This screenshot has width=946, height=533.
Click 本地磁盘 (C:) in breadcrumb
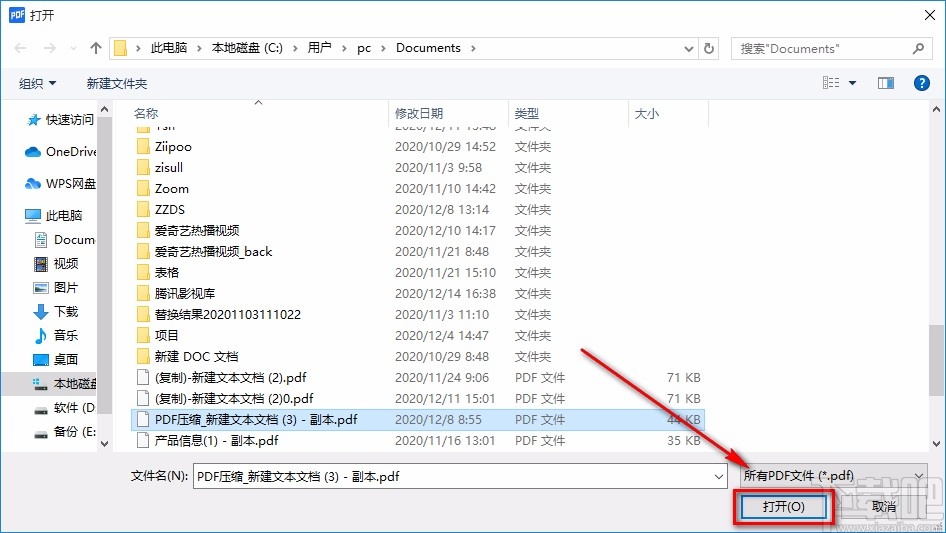(247, 48)
